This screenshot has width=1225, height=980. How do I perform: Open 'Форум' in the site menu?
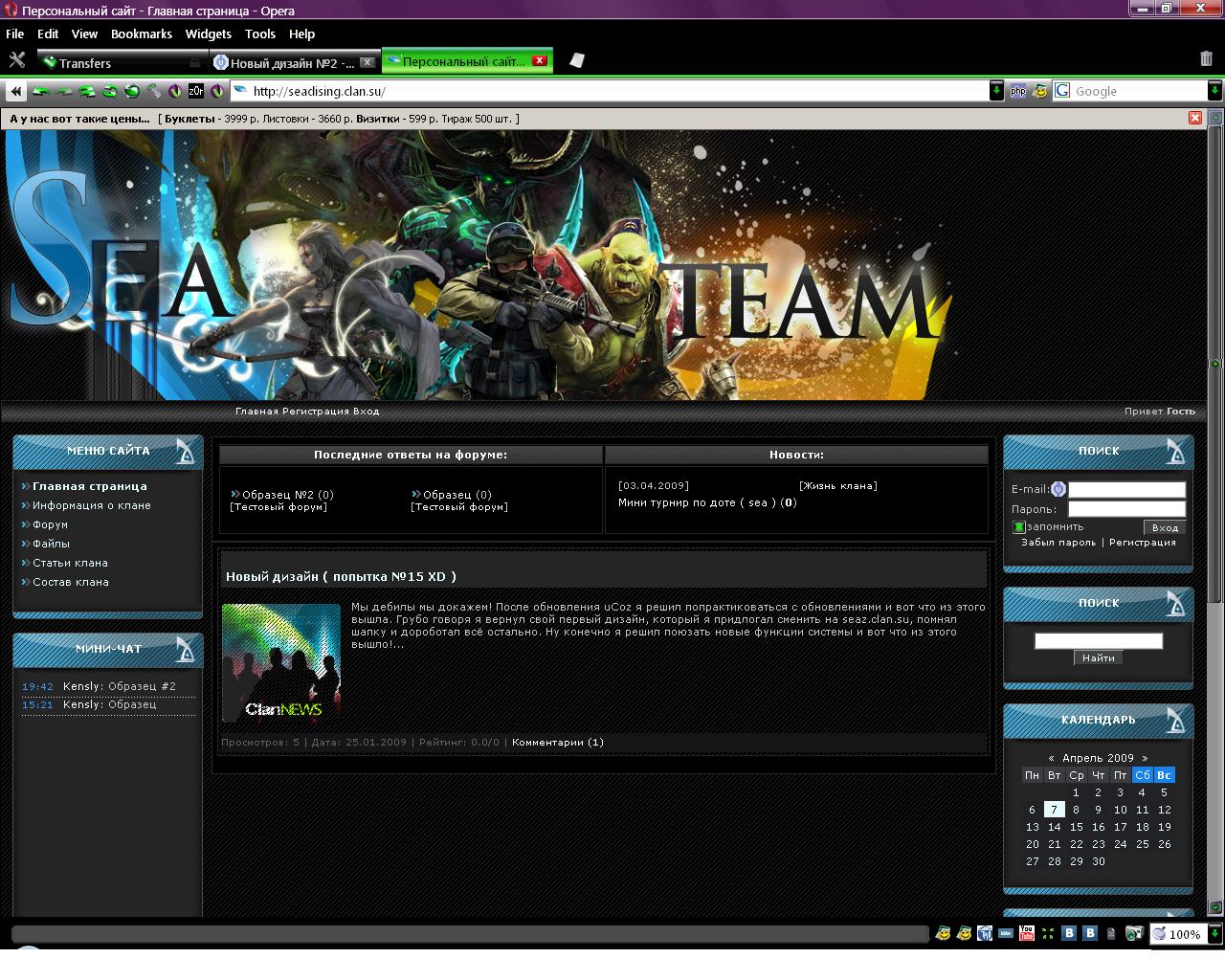(x=50, y=524)
